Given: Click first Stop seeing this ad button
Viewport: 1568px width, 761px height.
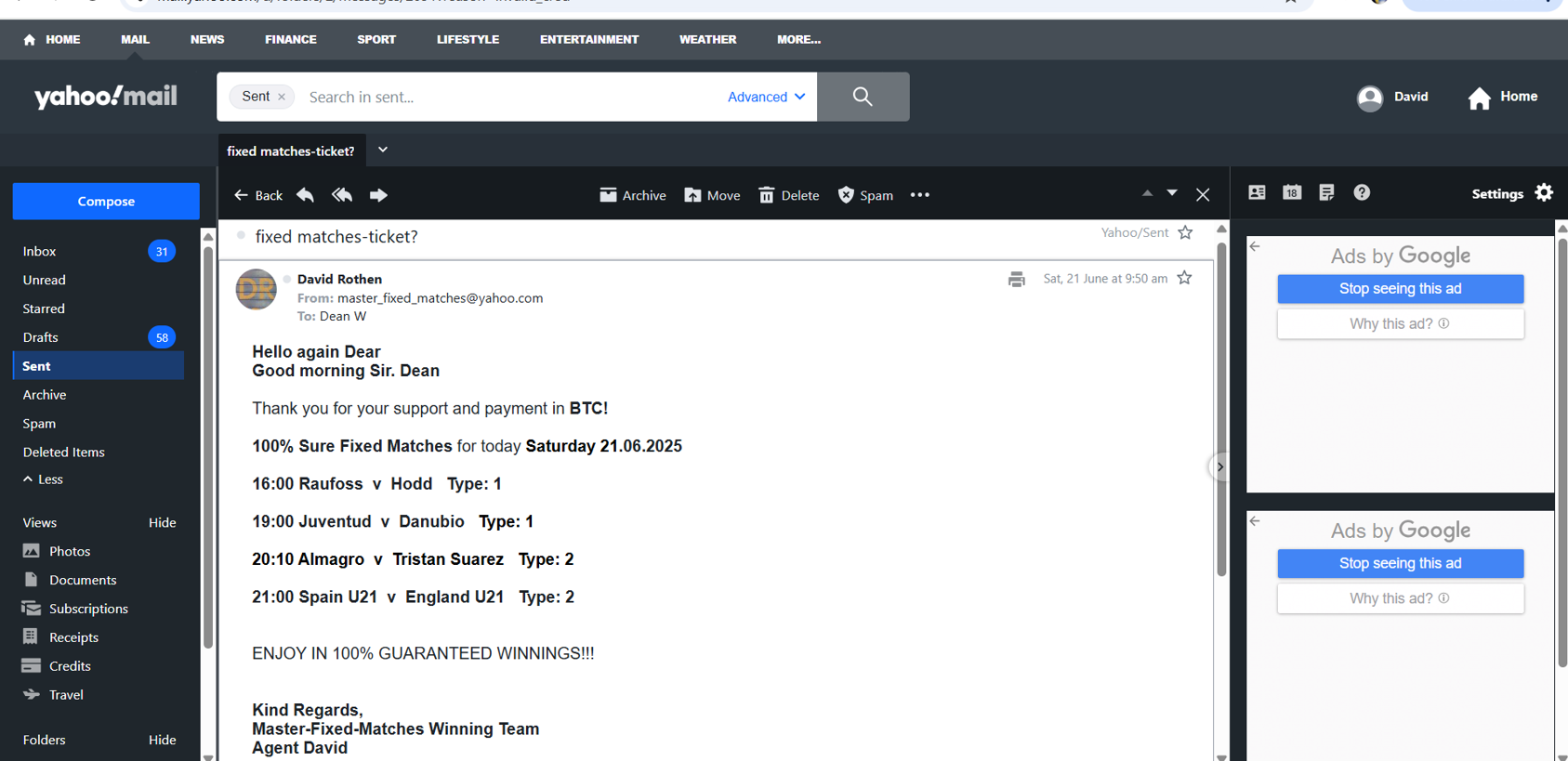Looking at the screenshot, I should [1401, 289].
